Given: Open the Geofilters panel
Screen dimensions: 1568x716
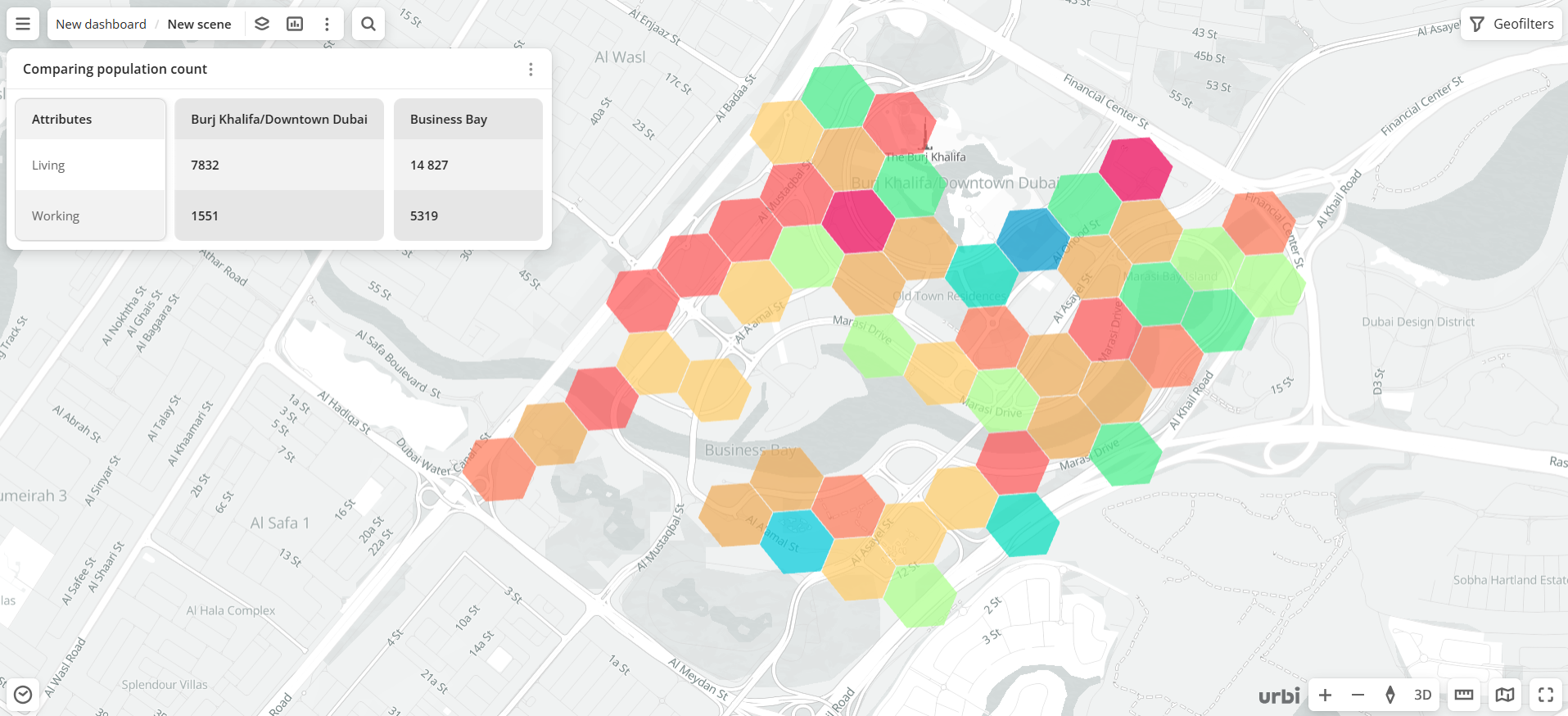Looking at the screenshot, I should pyautogui.click(x=1512, y=24).
